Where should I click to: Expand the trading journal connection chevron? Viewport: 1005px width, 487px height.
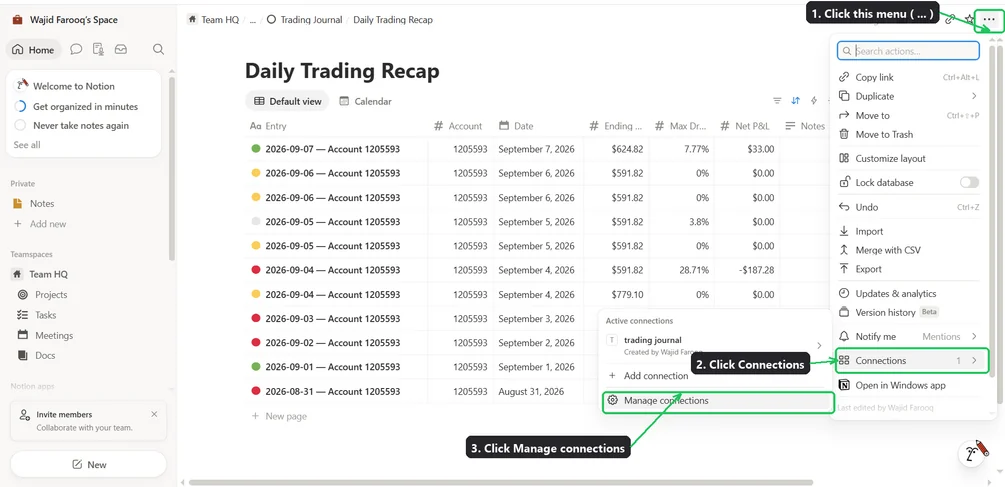click(x=819, y=345)
